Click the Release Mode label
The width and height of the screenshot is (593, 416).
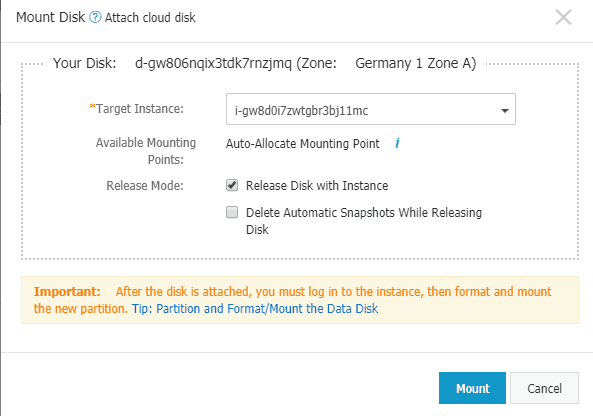[145, 186]
